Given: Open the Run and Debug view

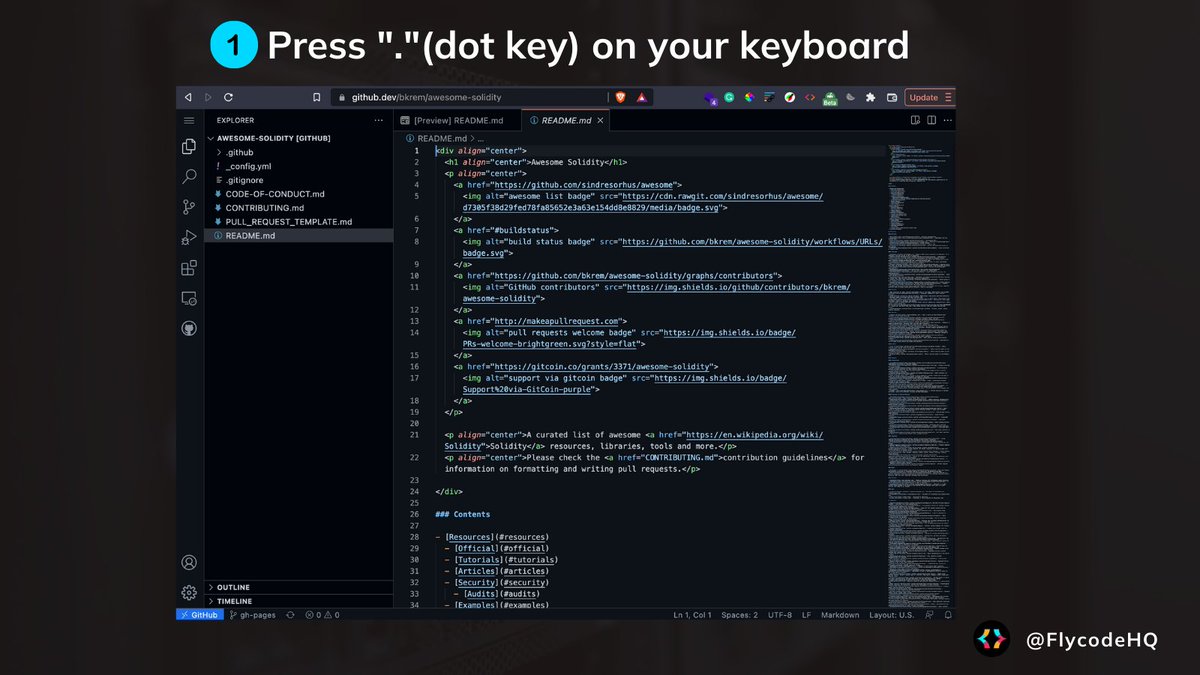Looking at the screenshot, I should pyautogui.click(x=189, y=238).
